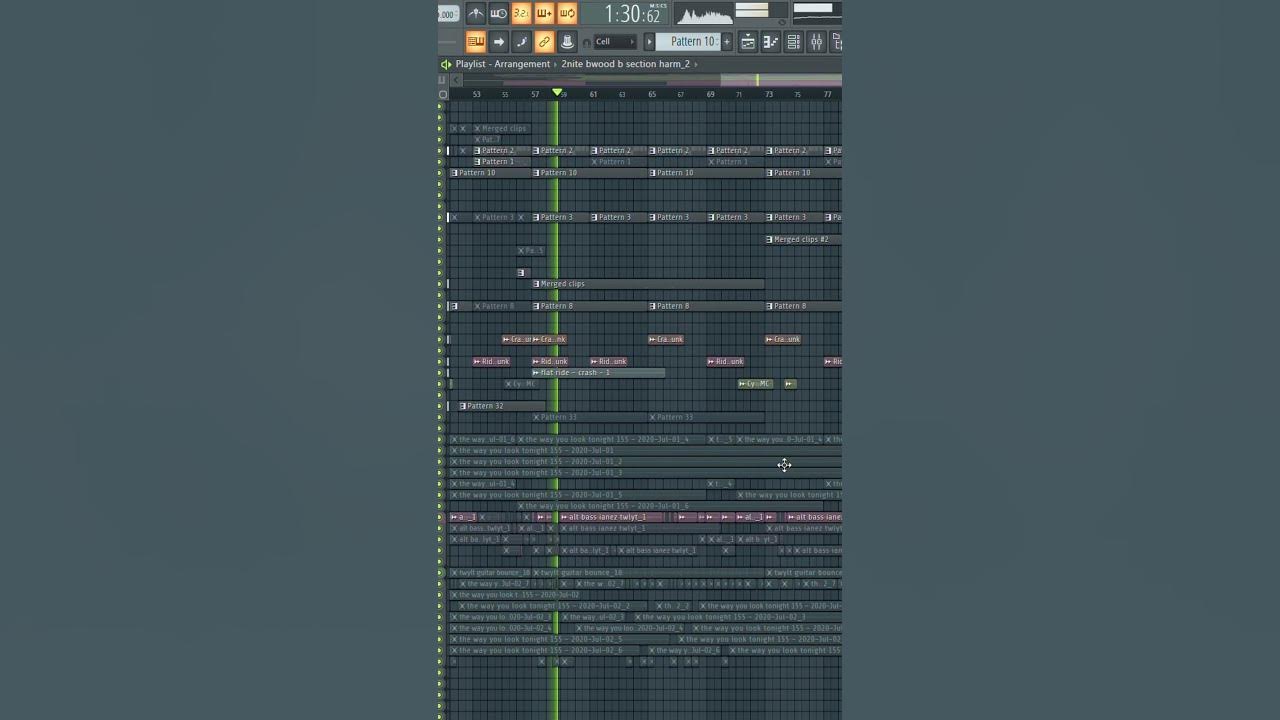The image size is (1280, 720).
Task: Mute the track containing Pattern 8 clips
Action: 440,306
